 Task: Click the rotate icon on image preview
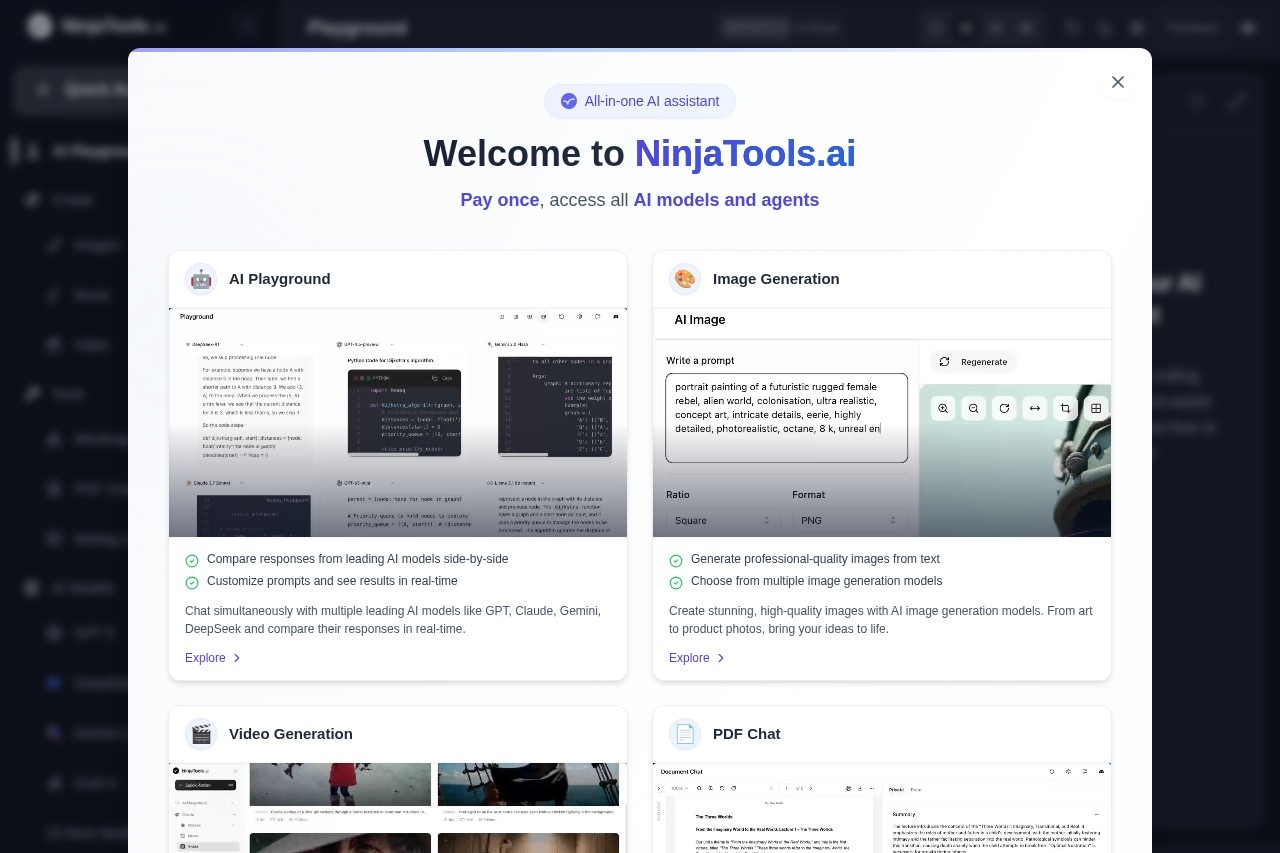pos(1004,408)
